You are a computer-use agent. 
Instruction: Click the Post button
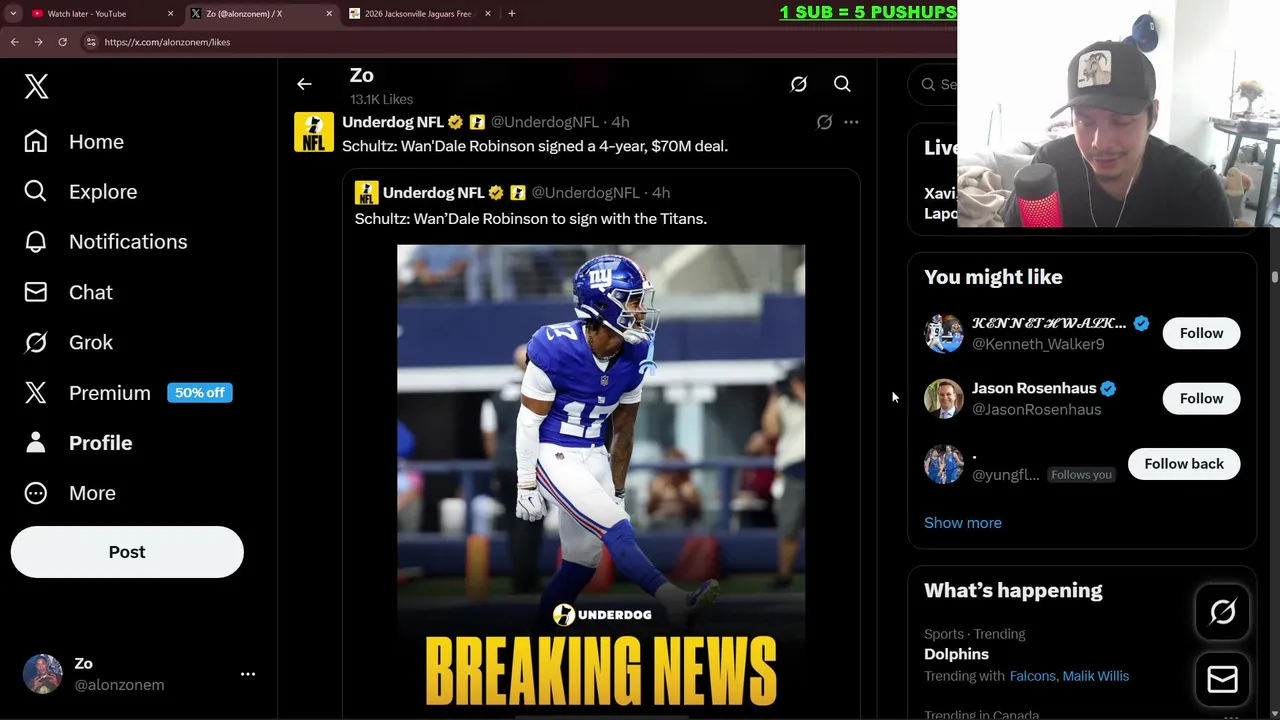click(127, 552)
